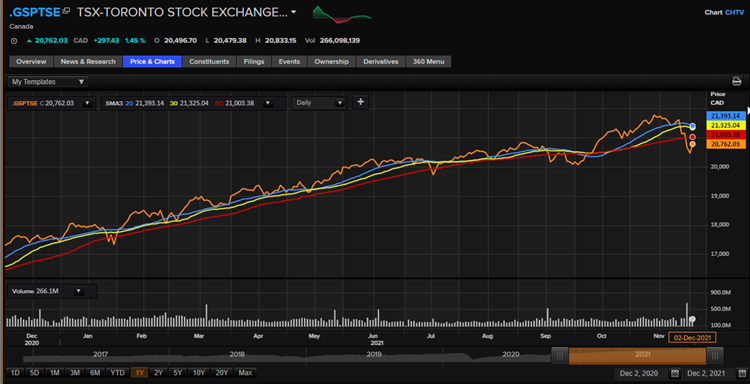Select the Price & Charts tab
The width and height of the screenshot is (750, 384).
tap(152, 62)
